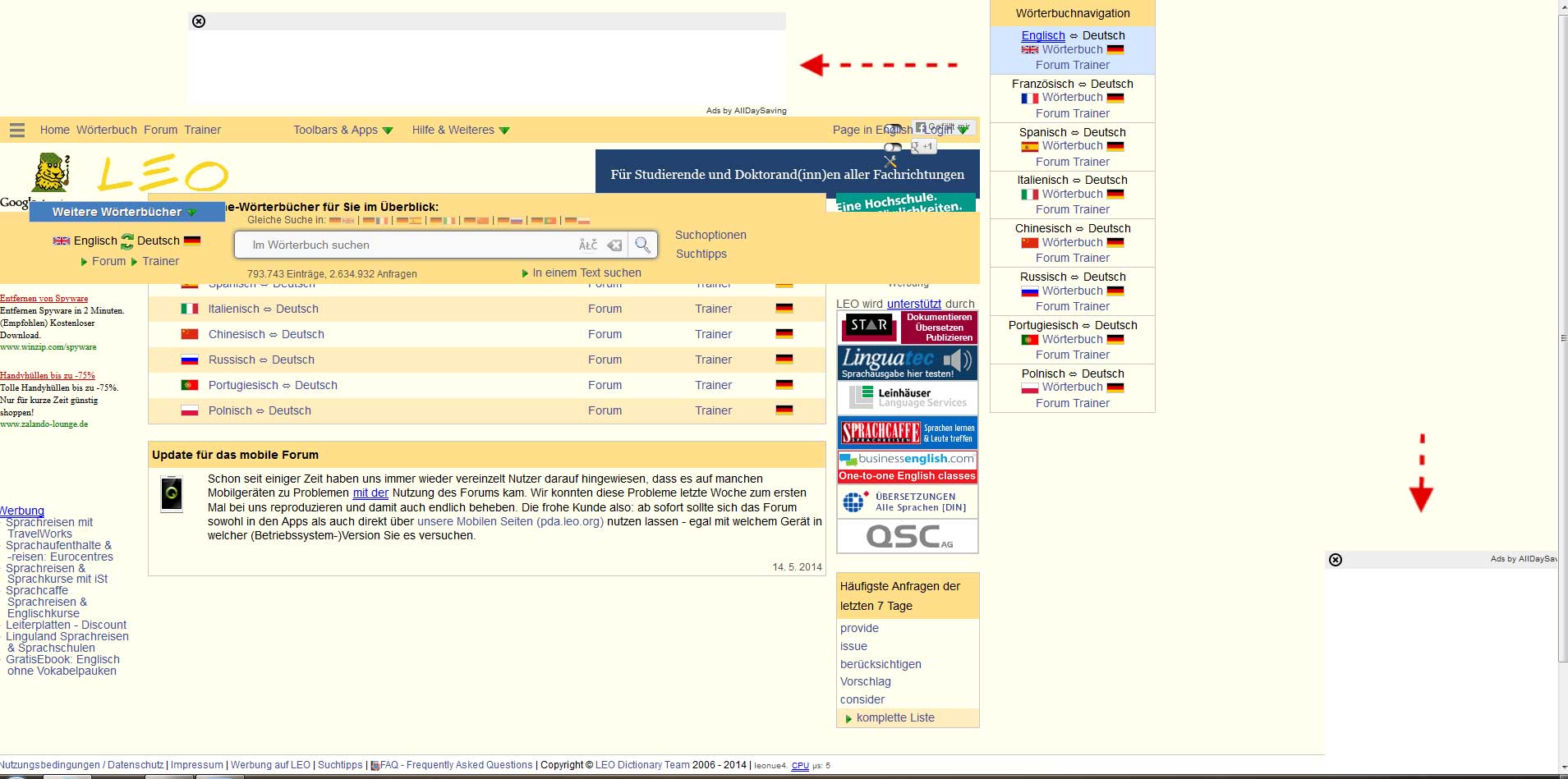
Task: Open Forum link beside Englisch Deutsch
Action: point(108,261)
